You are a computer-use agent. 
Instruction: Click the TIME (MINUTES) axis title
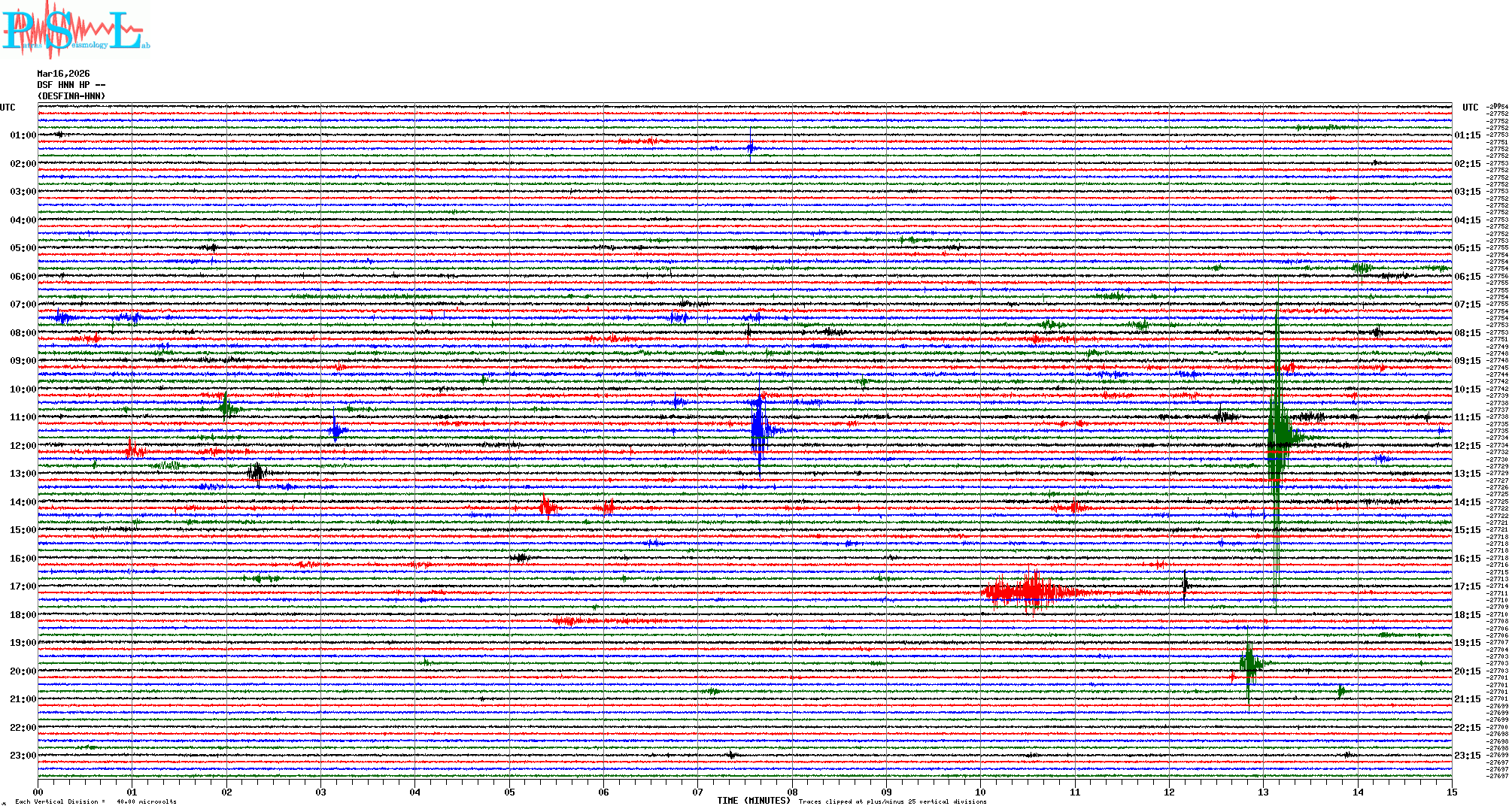tap(753, 801)
